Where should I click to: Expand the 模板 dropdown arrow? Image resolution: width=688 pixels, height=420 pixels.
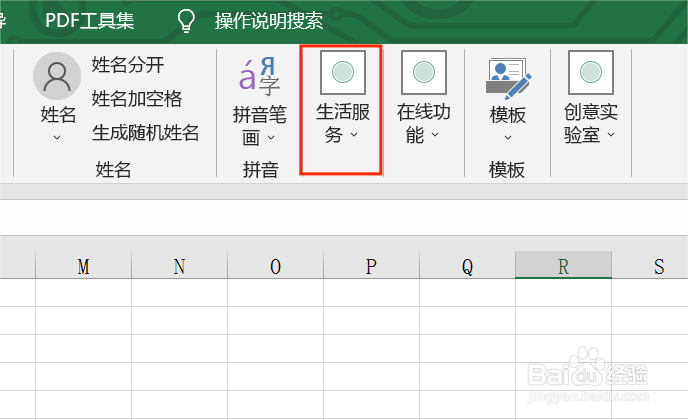click(x=508, y=137)
